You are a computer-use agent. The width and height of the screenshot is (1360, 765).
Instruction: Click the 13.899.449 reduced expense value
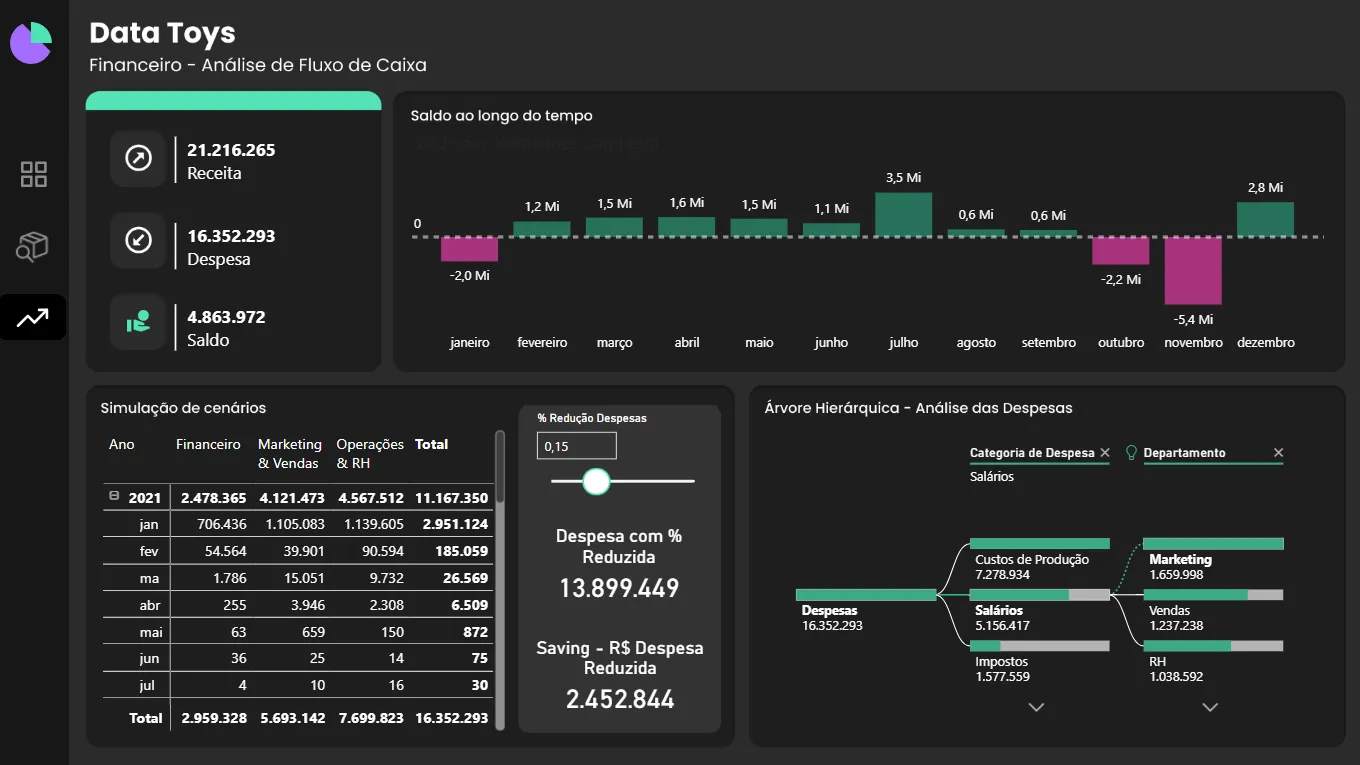tap(619, 588)
